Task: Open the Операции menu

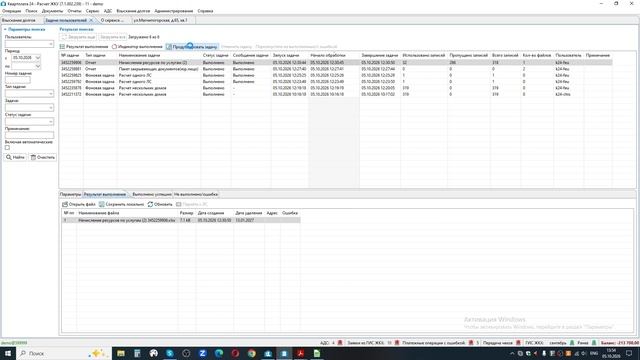Action: pos(11,11)
